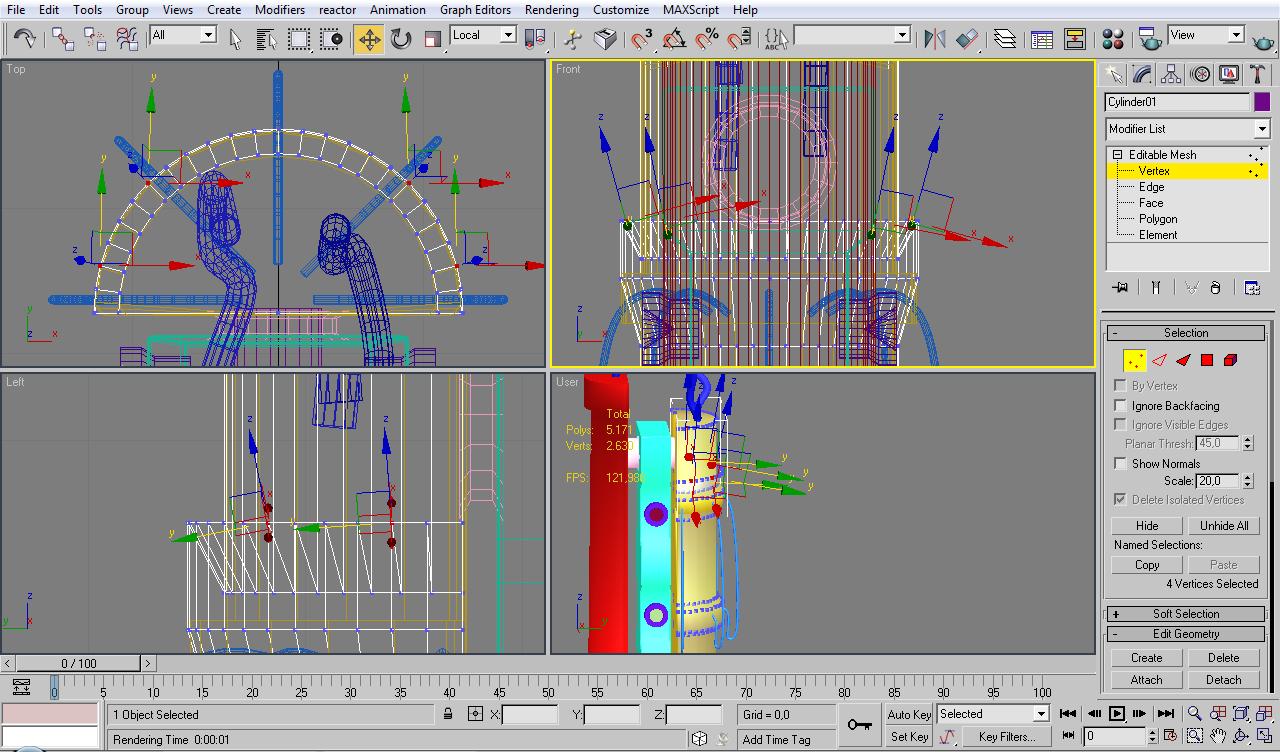This screenshot has width=1280, height=752.
Task: Open the Render Scene dialog teapot icon
Action: tap(1150, 39)
